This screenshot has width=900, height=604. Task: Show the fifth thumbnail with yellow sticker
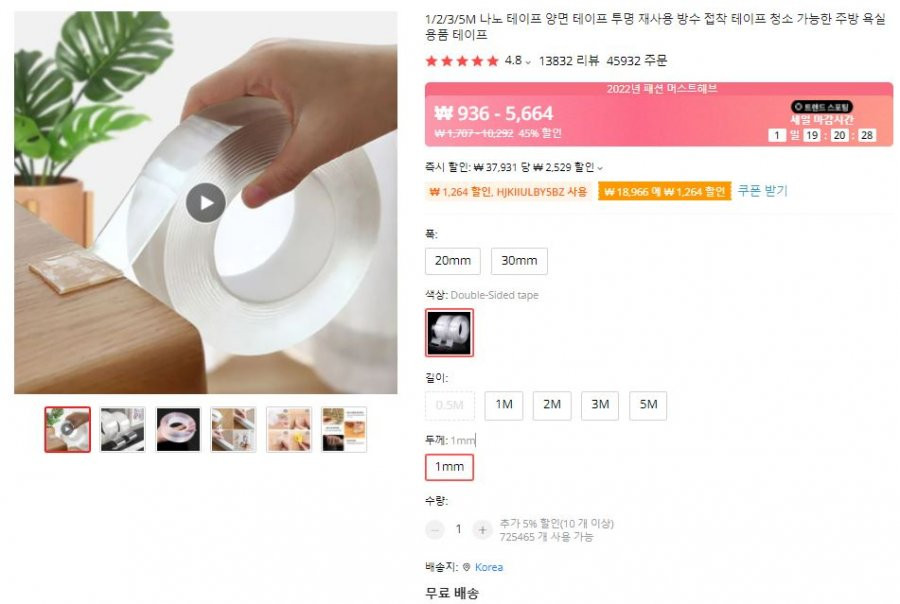[x=289, y=429]
